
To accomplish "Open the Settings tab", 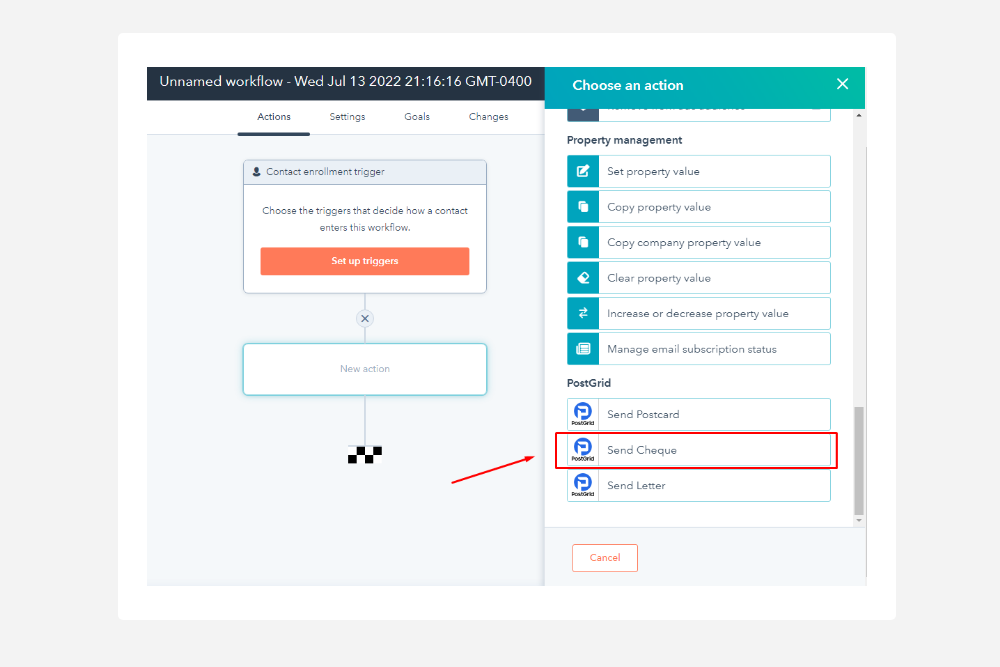I will click(x=347, y=117).
